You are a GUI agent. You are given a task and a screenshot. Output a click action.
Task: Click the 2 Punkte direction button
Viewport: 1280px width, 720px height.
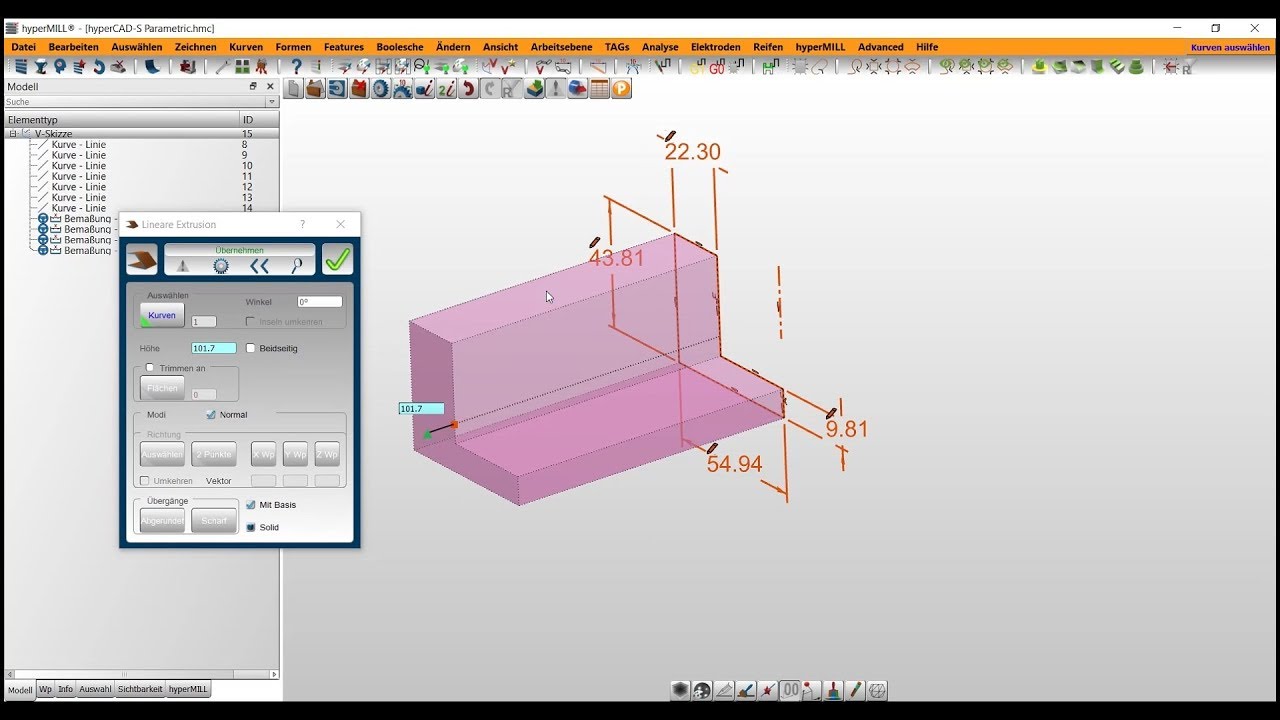point(214,454)
